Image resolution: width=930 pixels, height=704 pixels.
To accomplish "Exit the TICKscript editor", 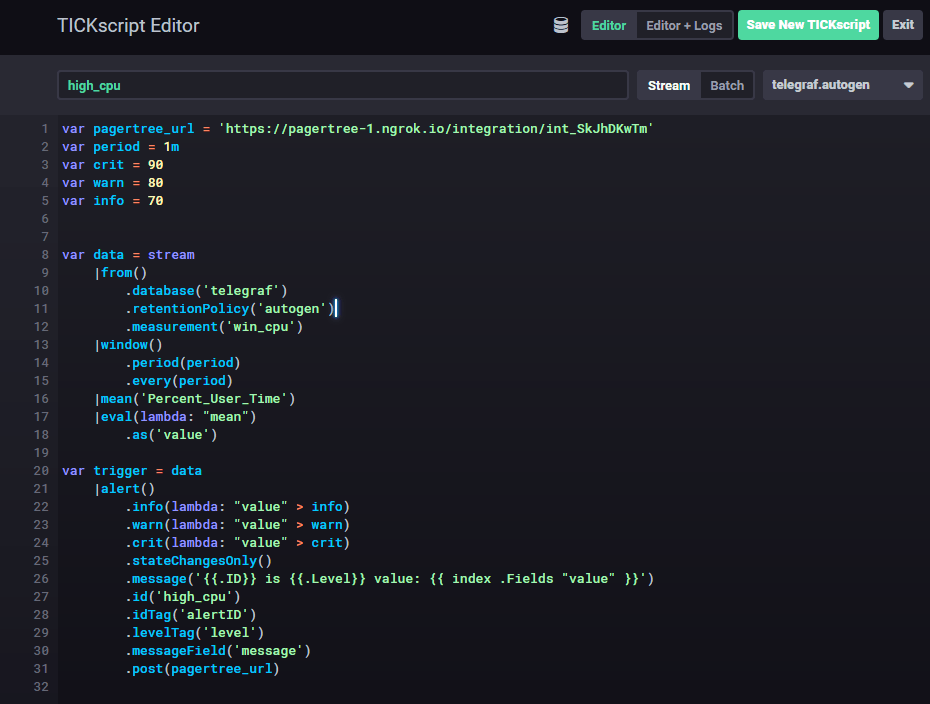I will point(902,25).
